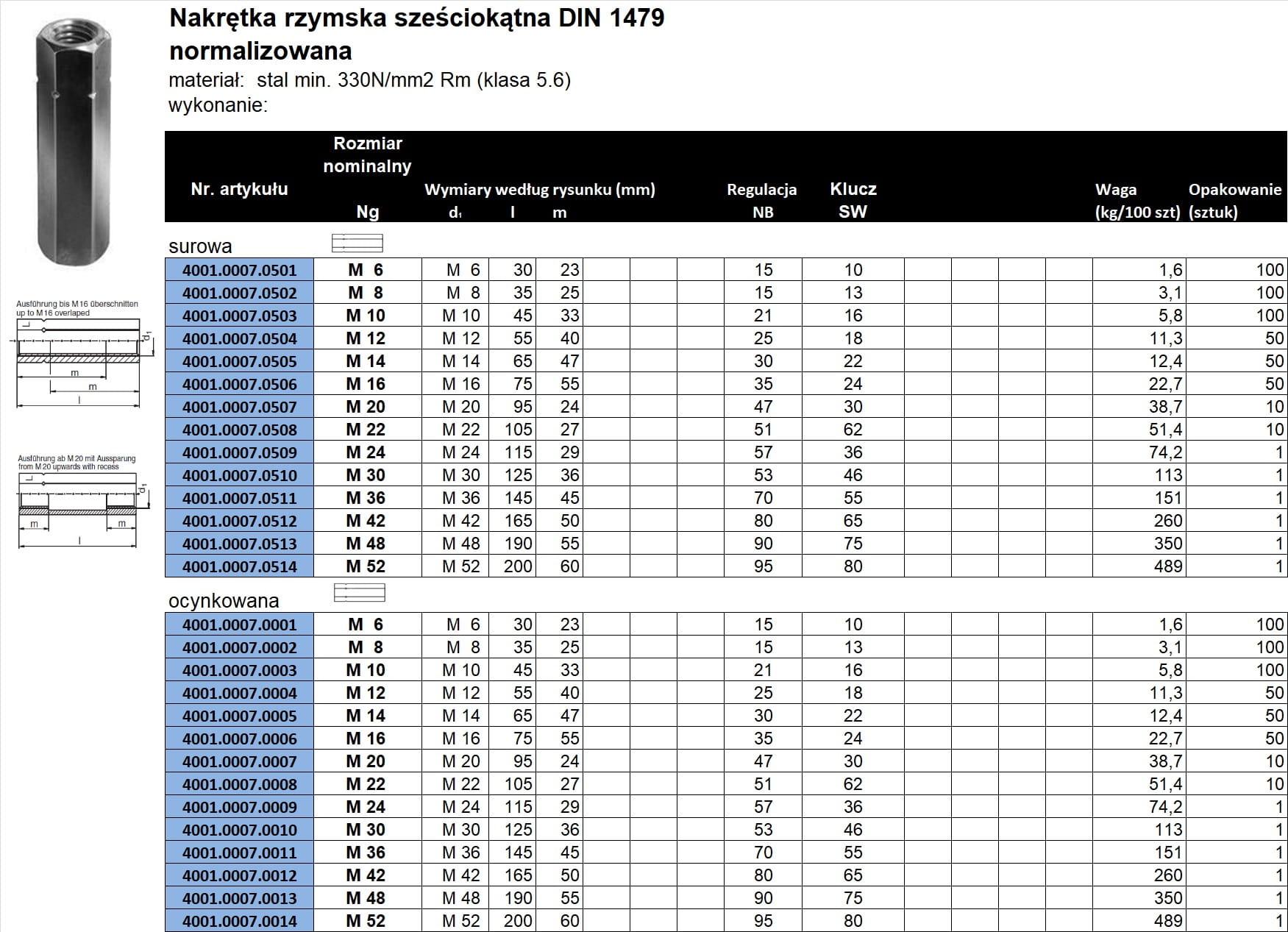The image size is (1288, 932).
Task: Click the 'Opakowanie (sztuk)' column header
Action: pos(1234,201)
